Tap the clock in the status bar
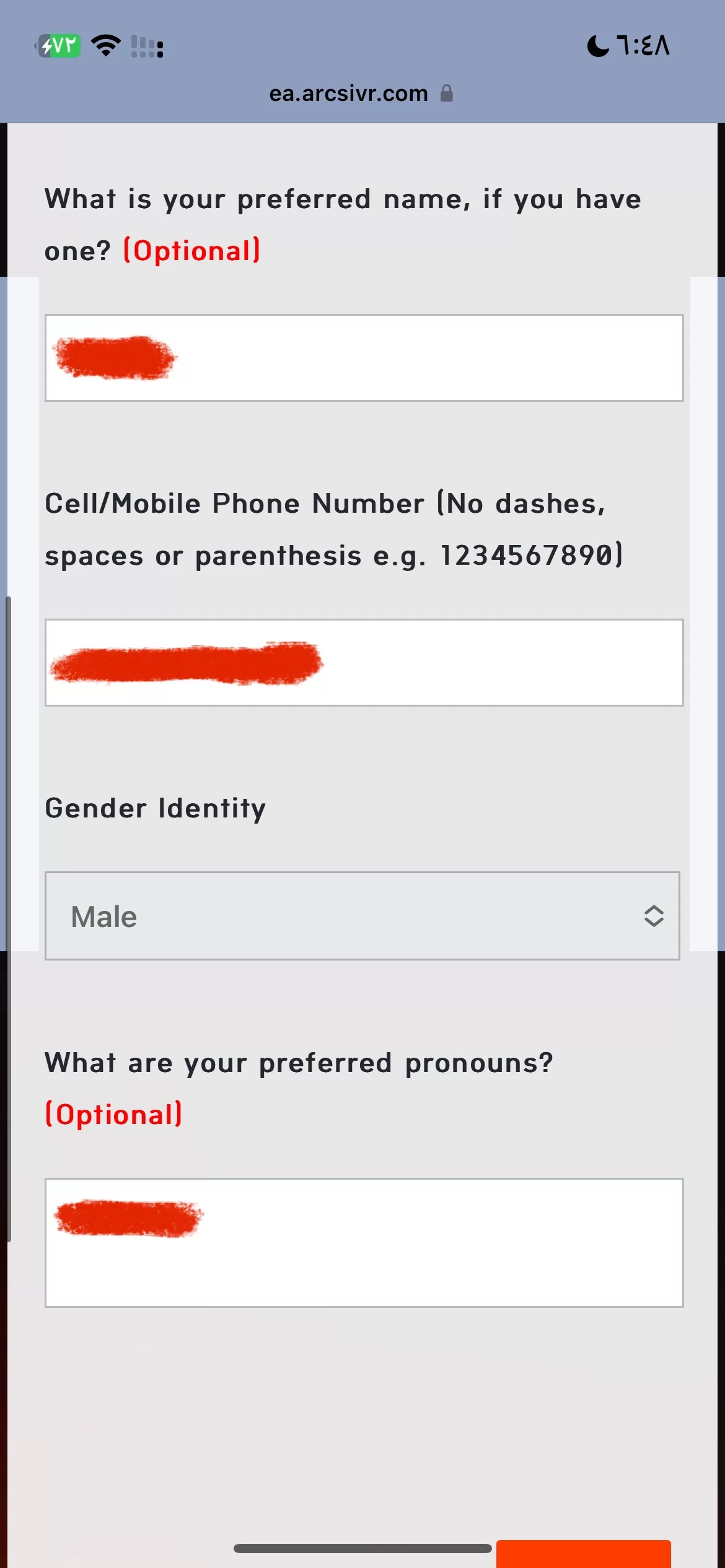Viewport: 725px width, 1568px height. [643, 46]
